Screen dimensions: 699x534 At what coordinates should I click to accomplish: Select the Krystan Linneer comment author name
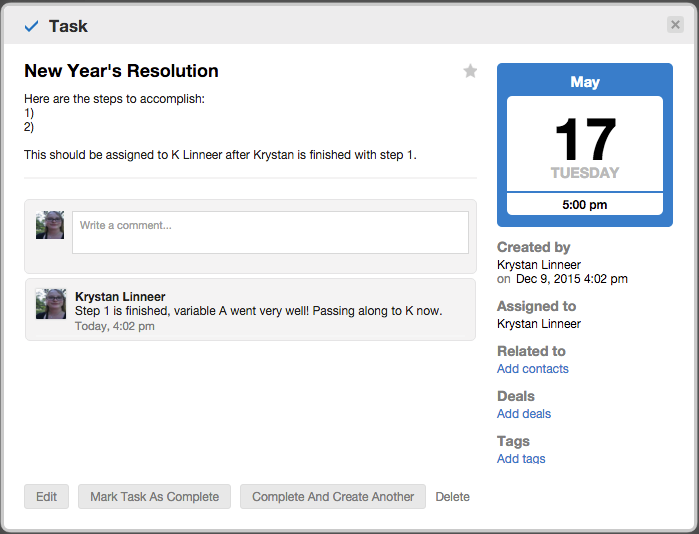click(x=120, y=296)
